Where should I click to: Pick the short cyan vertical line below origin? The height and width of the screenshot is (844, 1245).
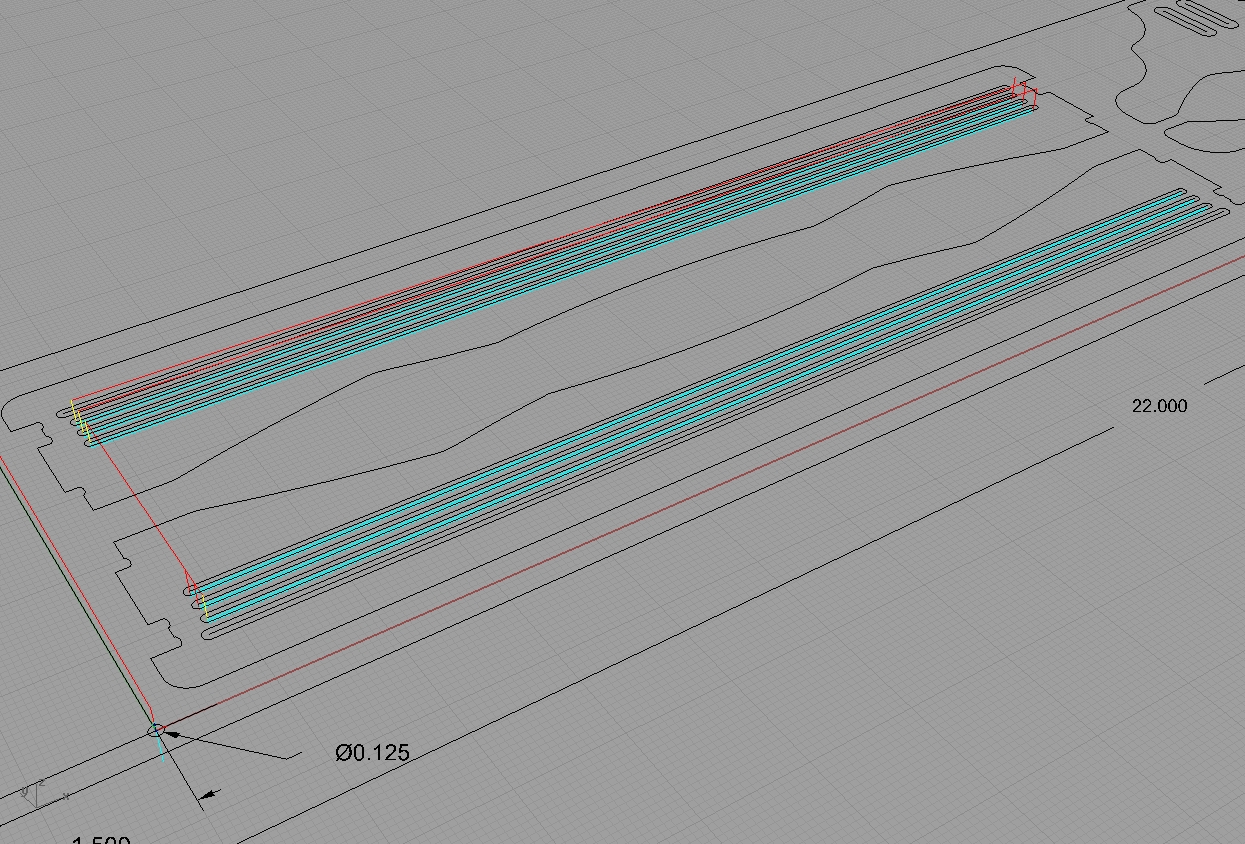[x=162, y=750]
